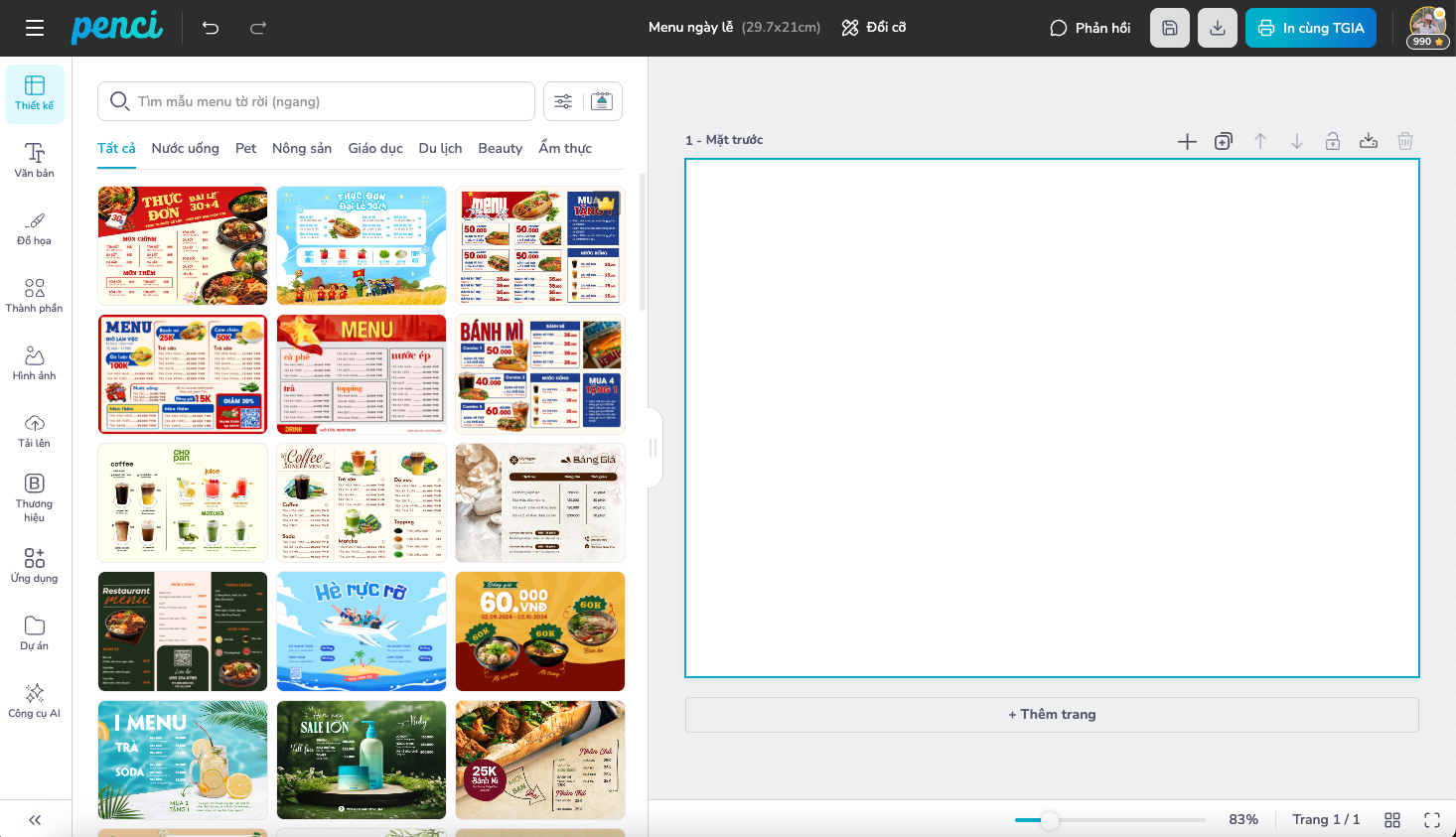Select the Du lịch category tab
This screenshot has height=837, width=1456.
pos(440,148)
